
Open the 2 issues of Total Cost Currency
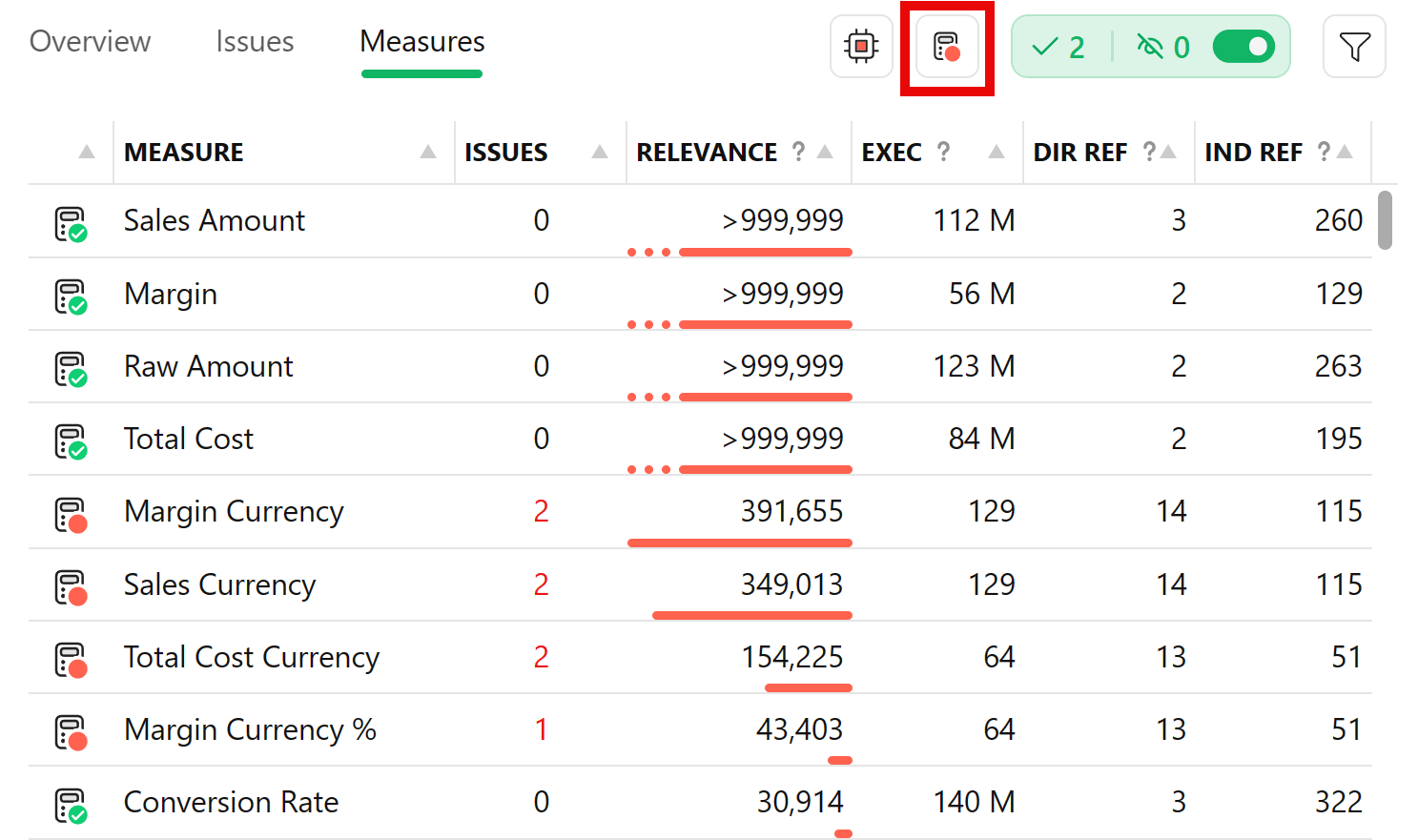pos(541,657)
